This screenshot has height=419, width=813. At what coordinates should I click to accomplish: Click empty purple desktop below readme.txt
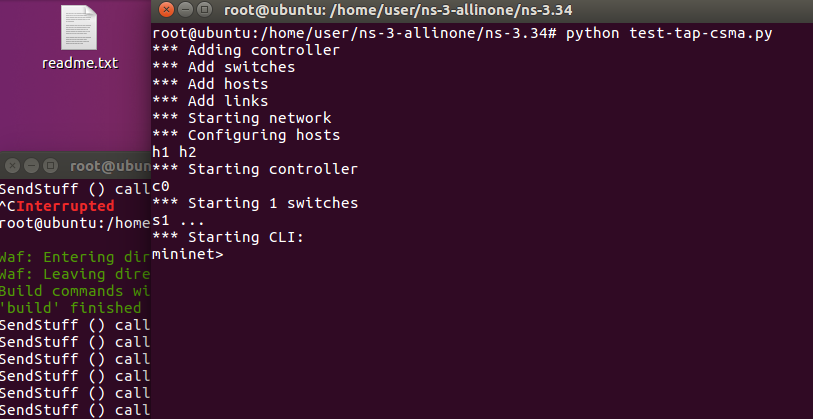pos(78,114)
